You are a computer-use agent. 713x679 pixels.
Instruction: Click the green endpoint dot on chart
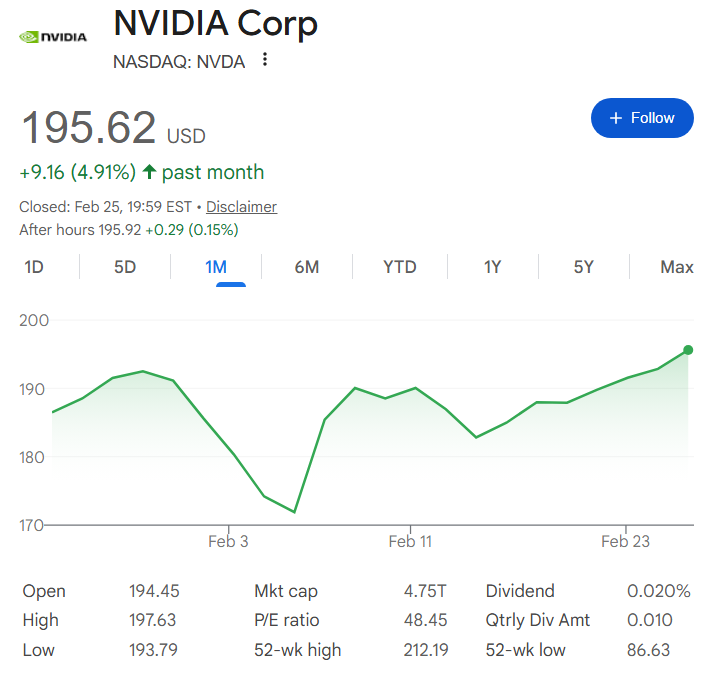688,350
